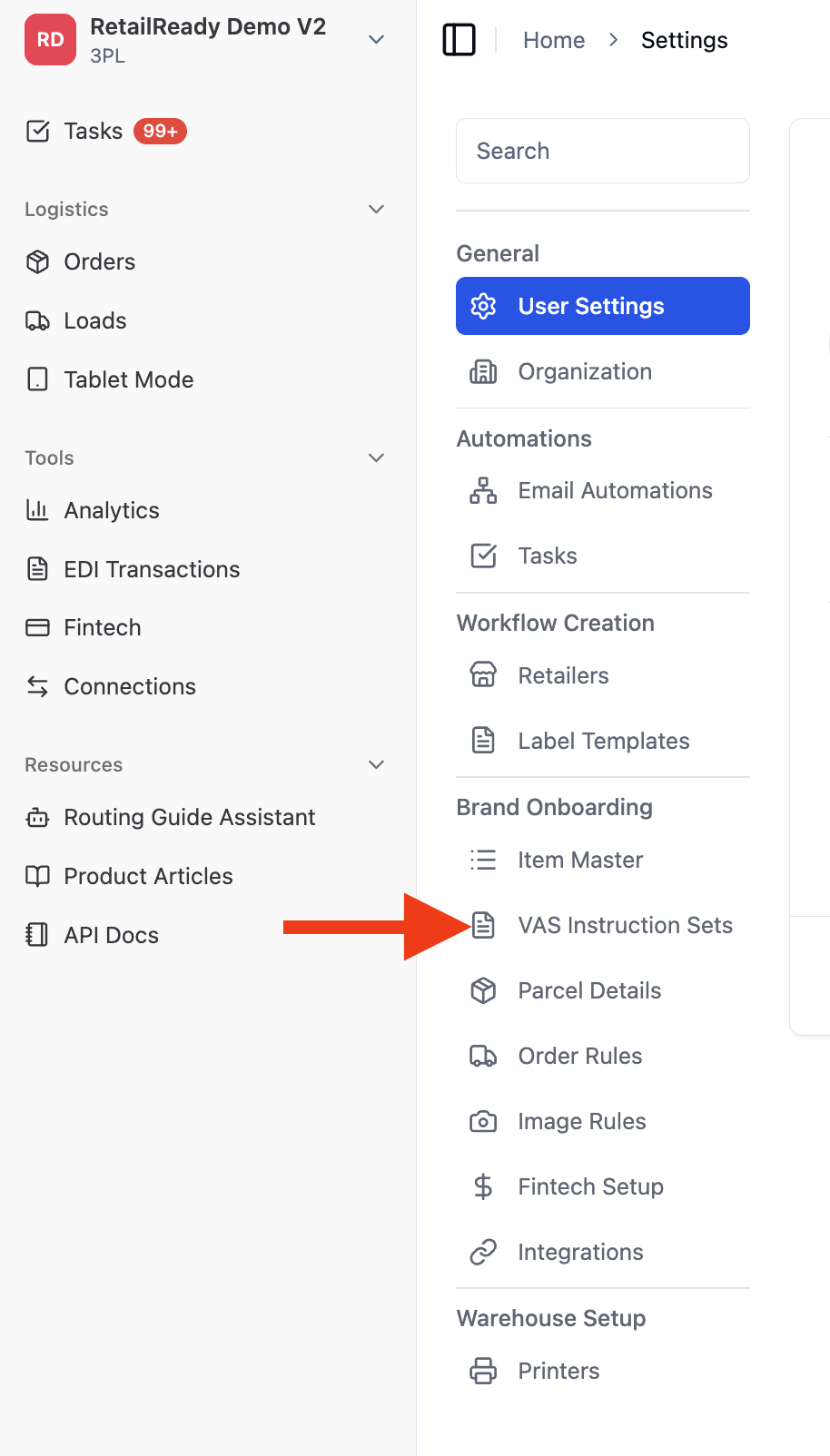
Task: Open the Analytics bar chart icon
Action: click(x=37, y=510)
